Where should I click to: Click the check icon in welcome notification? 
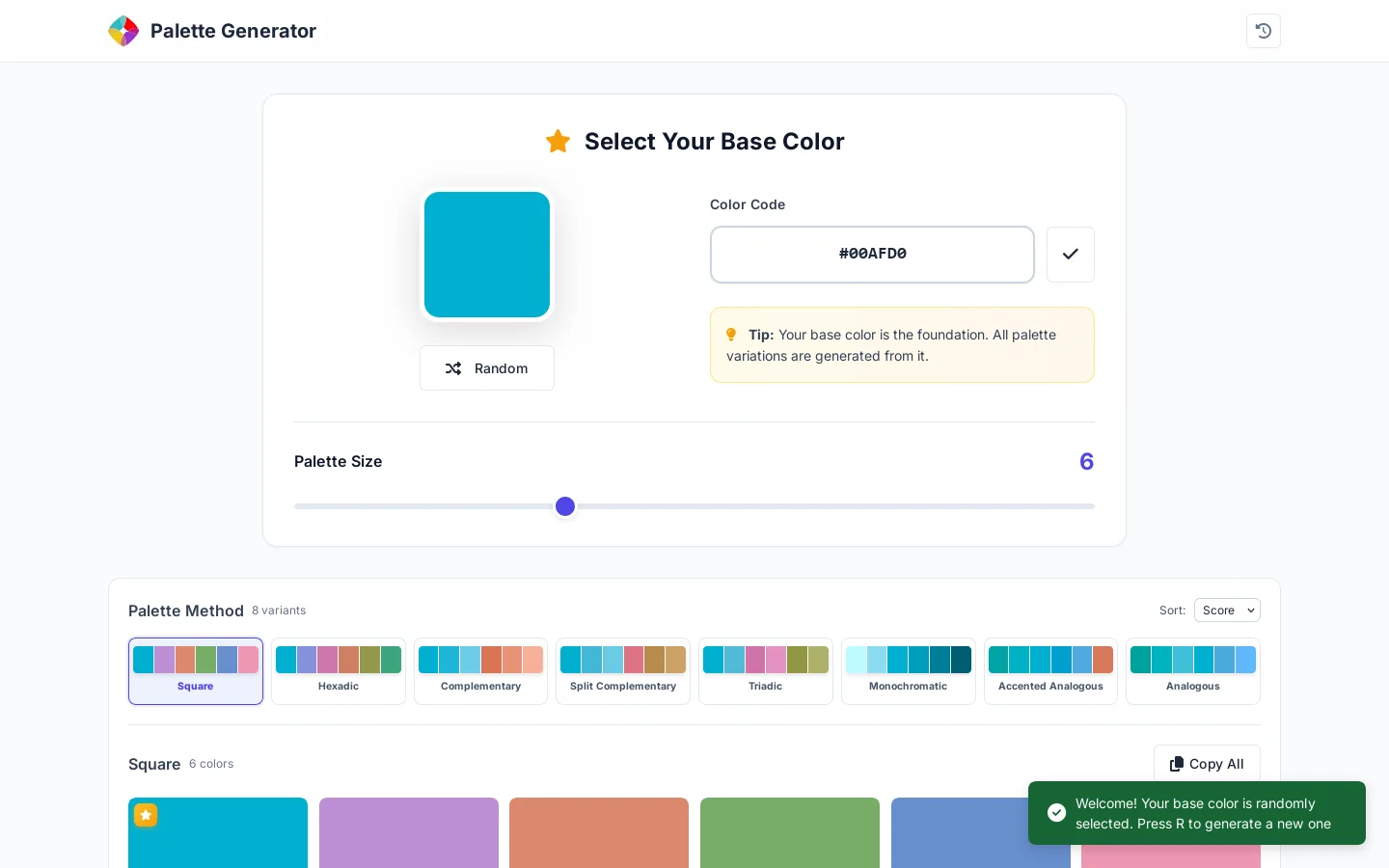coord(1056,813)
